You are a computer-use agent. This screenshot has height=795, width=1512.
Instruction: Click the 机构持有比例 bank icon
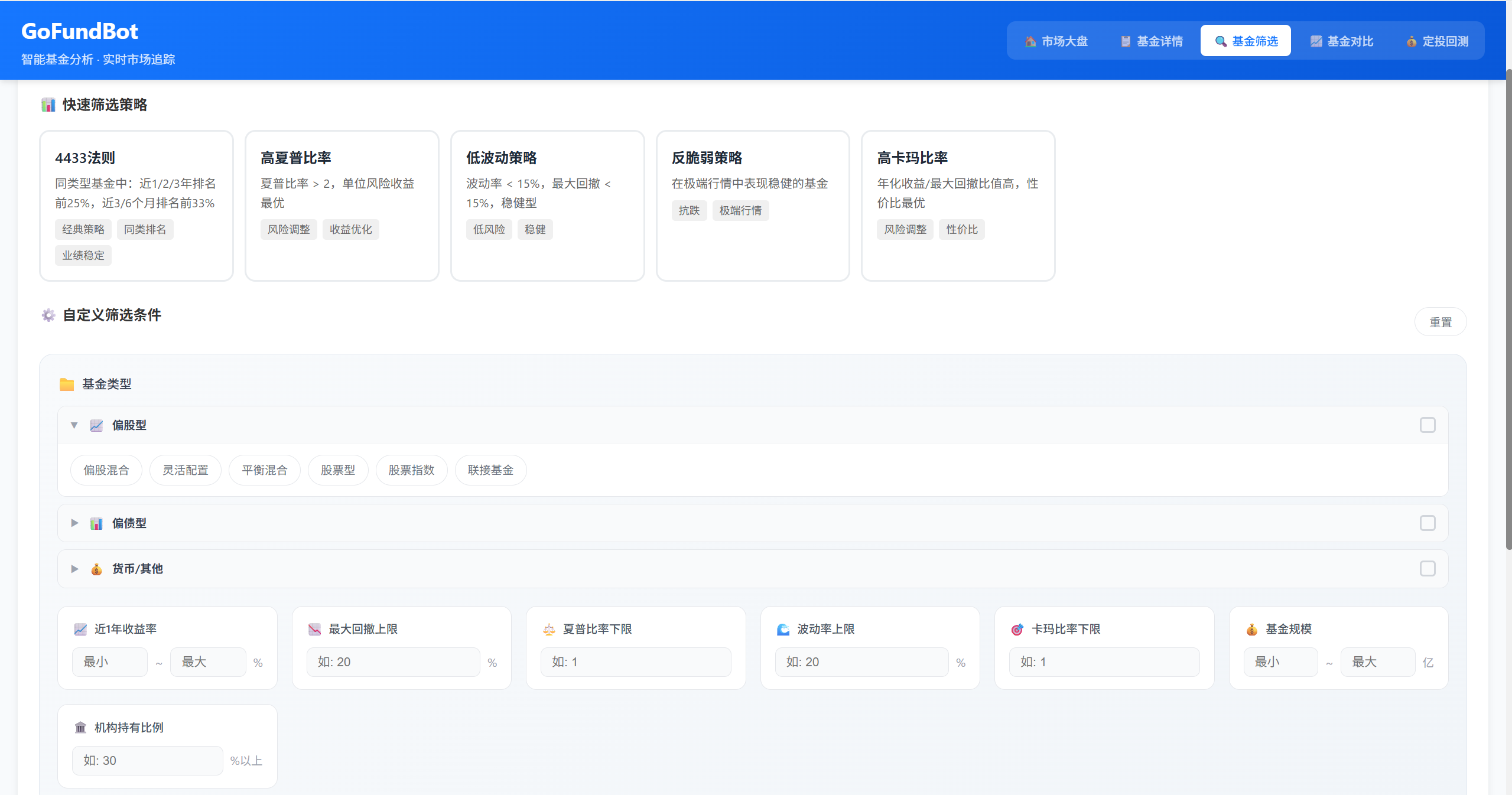pyautogui.click(x=80, y=728)
